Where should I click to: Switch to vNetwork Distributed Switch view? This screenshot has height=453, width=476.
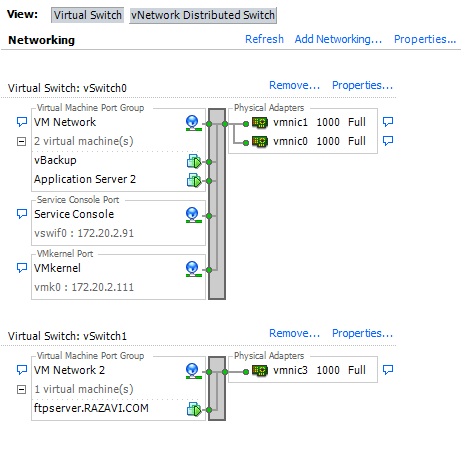point(203,15)
